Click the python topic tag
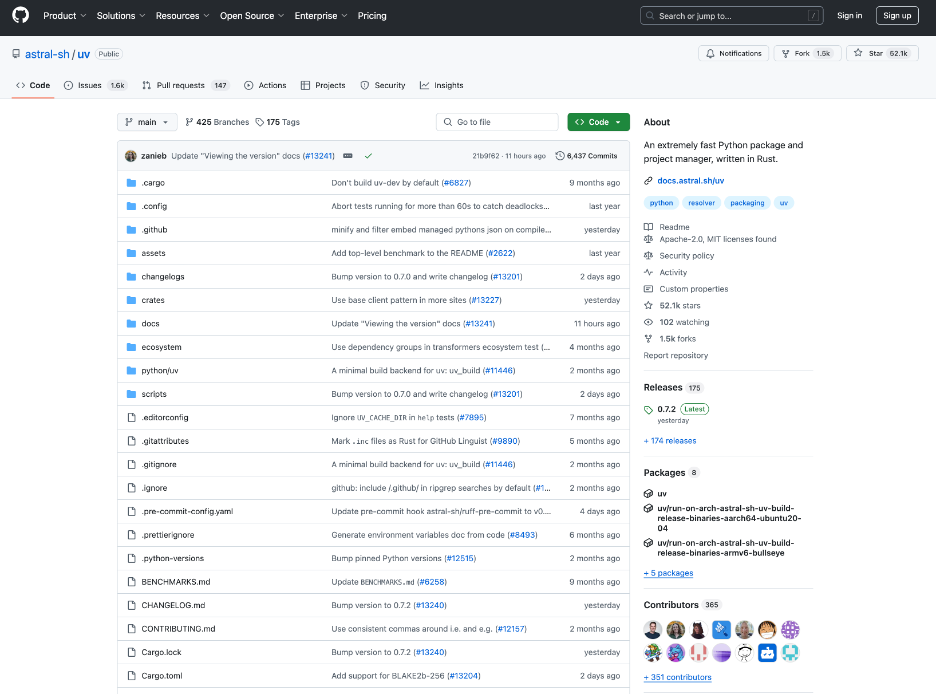Image resolution: width=936 pixels, height=694 pixels. 661,203
